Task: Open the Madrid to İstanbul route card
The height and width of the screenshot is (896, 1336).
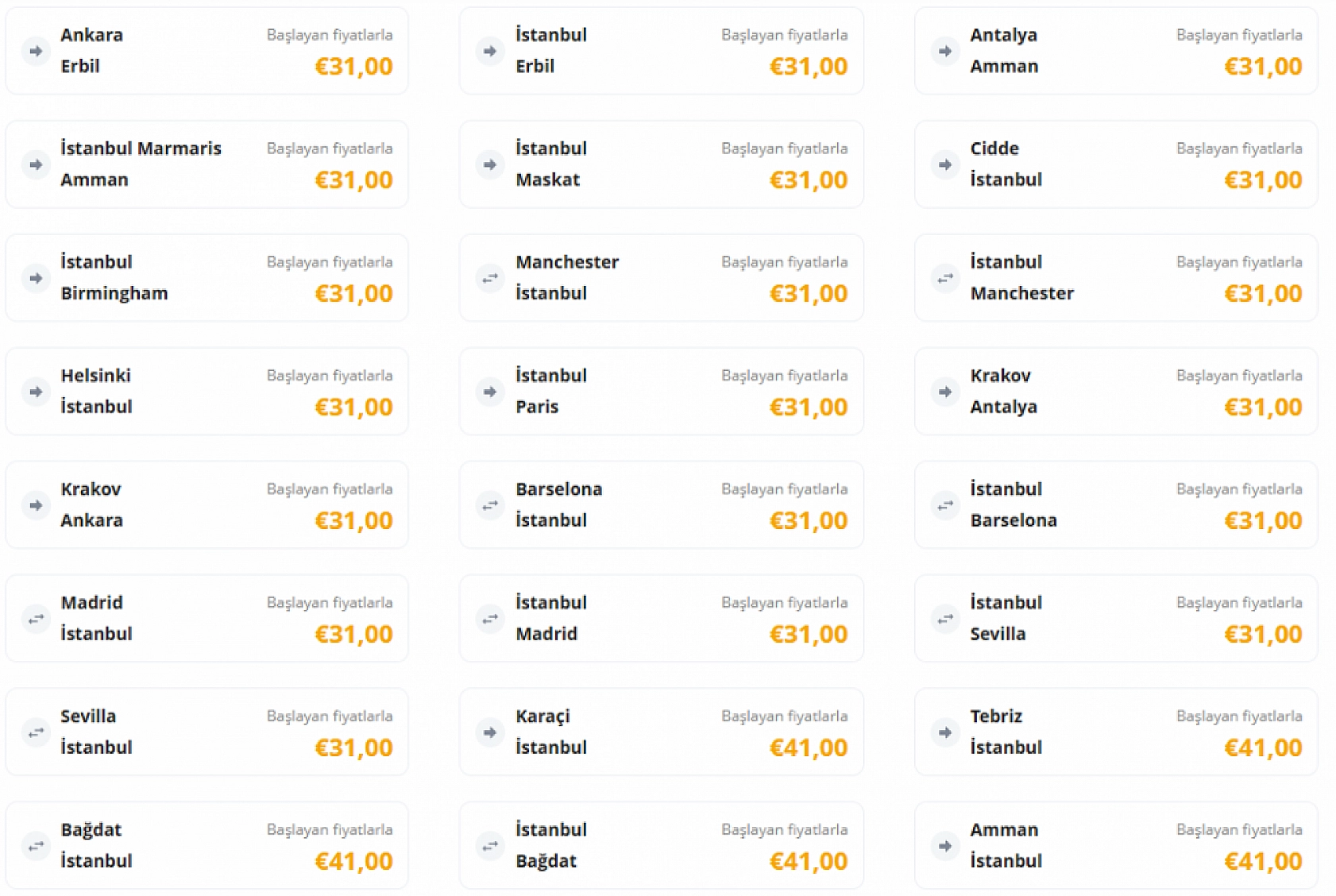Action: tap(207, 619)
